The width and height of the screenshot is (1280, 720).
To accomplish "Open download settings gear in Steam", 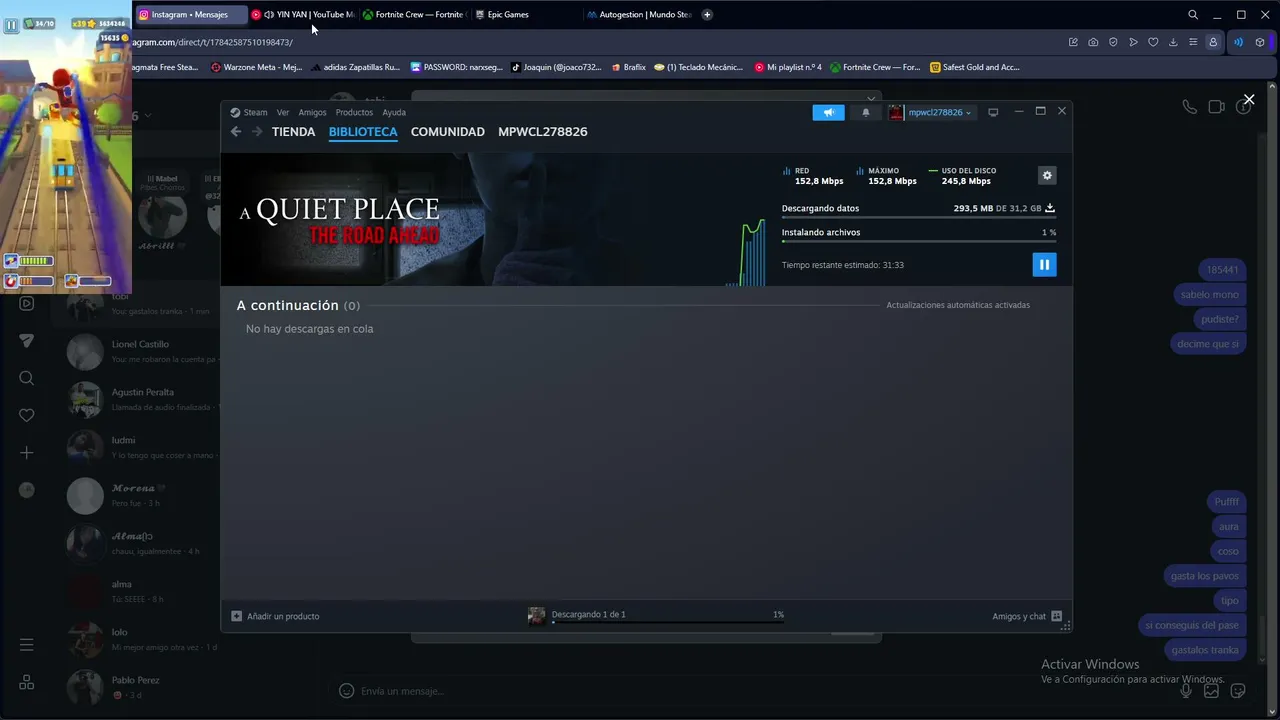I will (1047, 176).
